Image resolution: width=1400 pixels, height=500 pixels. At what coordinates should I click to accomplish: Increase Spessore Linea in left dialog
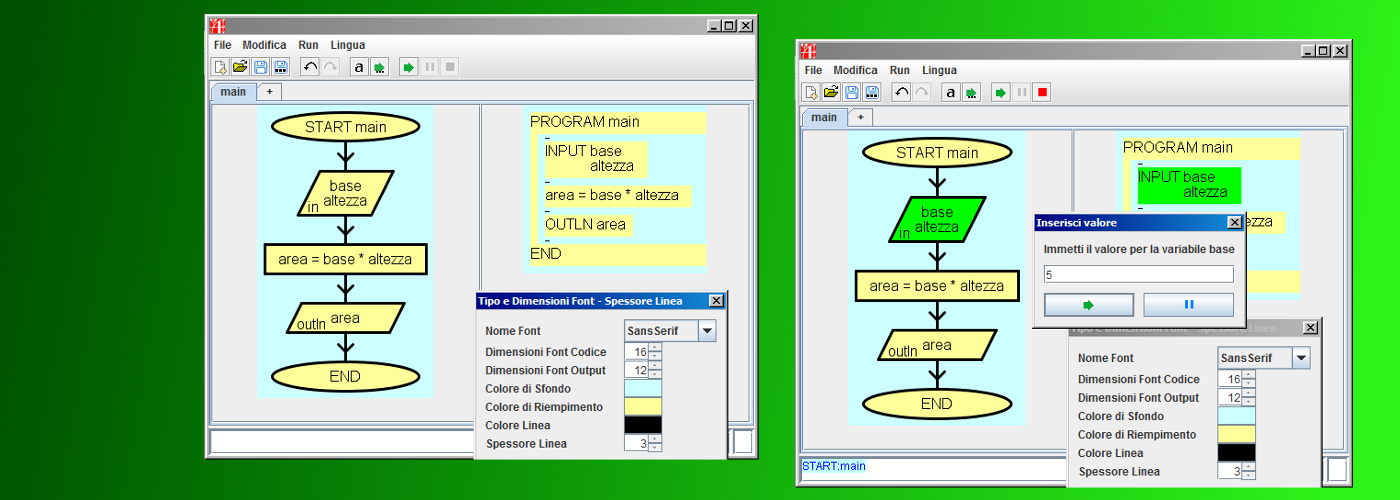click(655, 439)
